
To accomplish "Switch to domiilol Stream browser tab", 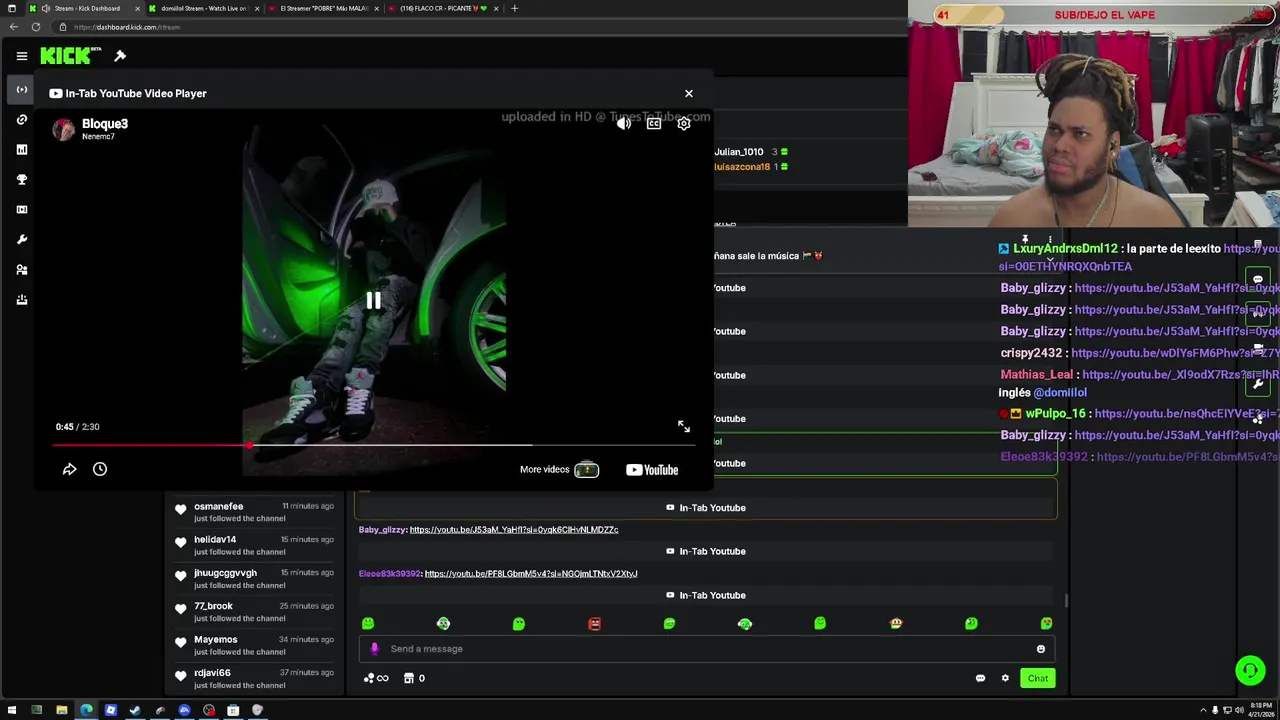I will (x=203, y=8).
